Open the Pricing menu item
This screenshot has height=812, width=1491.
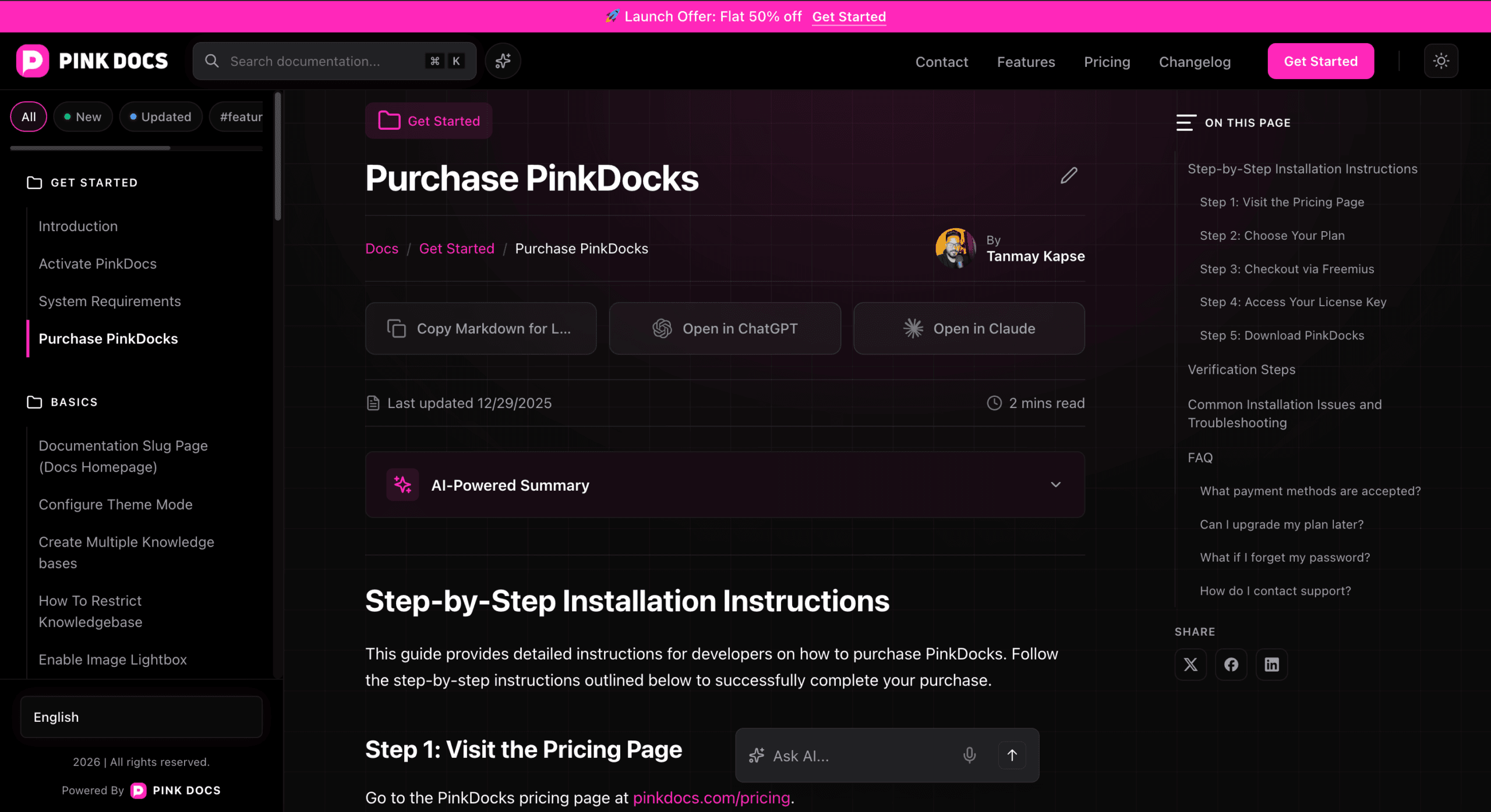point(1107,61)
